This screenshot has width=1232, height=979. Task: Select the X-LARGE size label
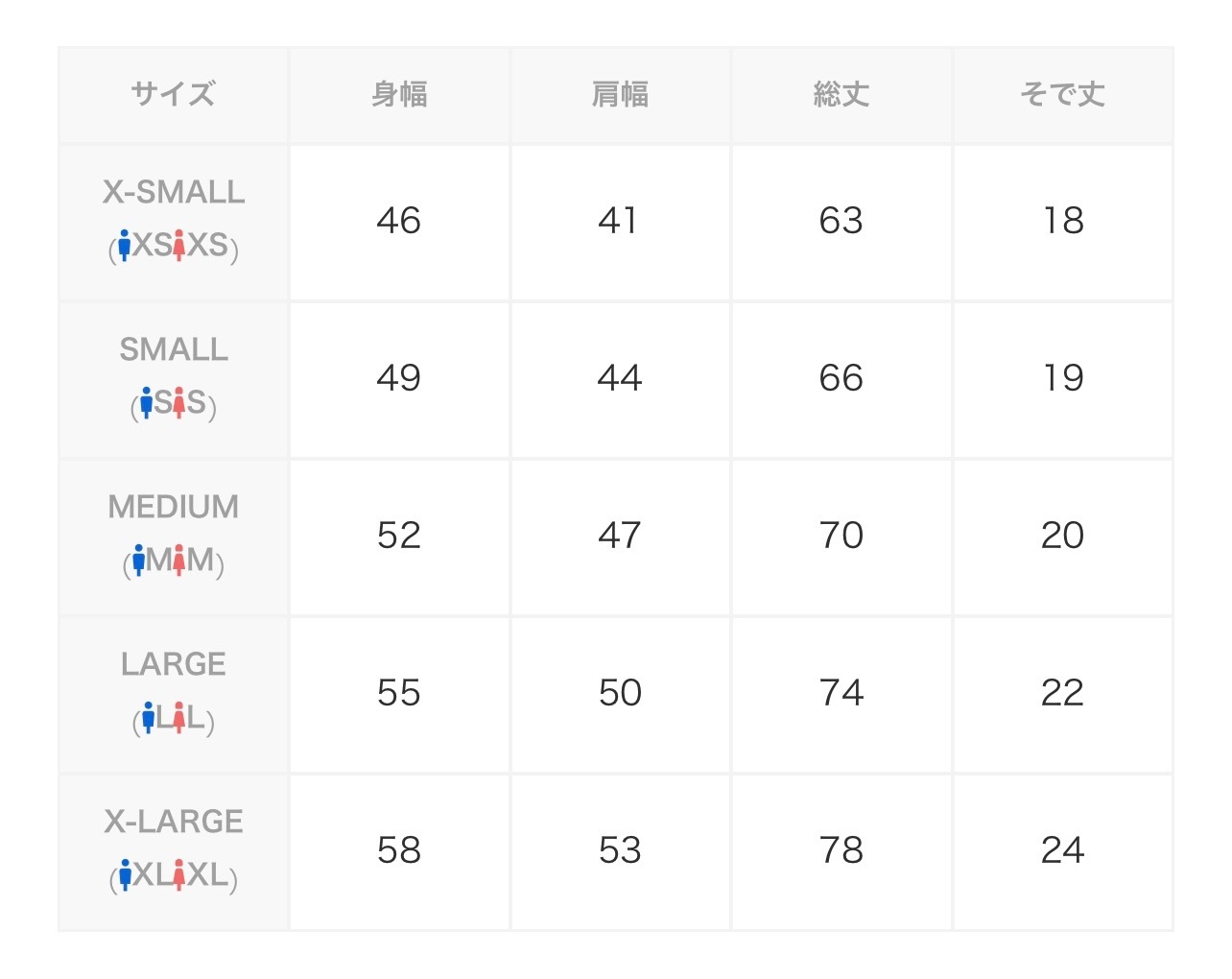(174, 823)
